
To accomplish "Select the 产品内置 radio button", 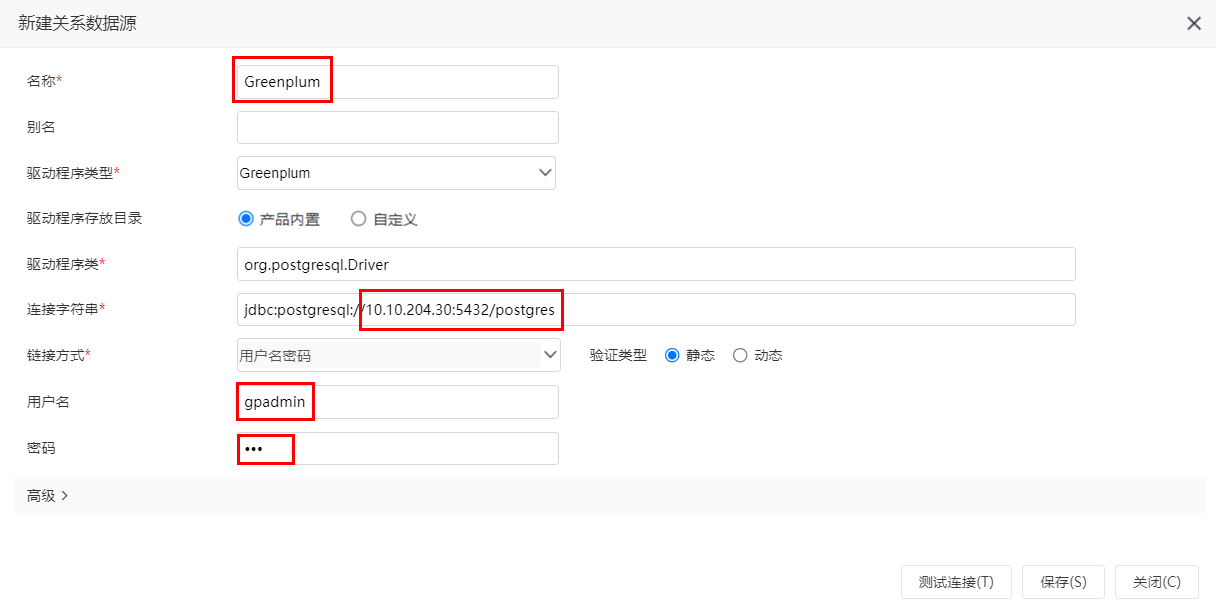I will [246, 219].
